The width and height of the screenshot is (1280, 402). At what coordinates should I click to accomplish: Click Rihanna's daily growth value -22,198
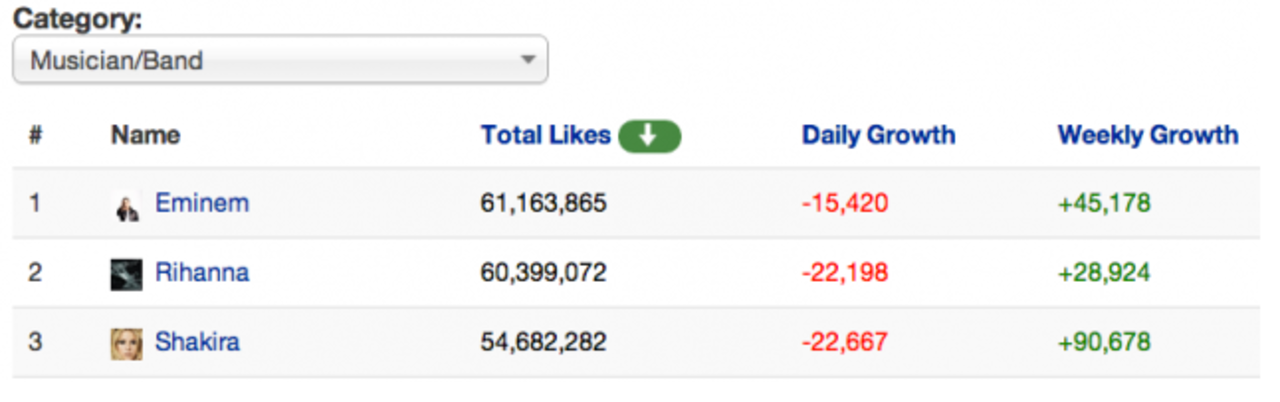click(x=844, y=273)
